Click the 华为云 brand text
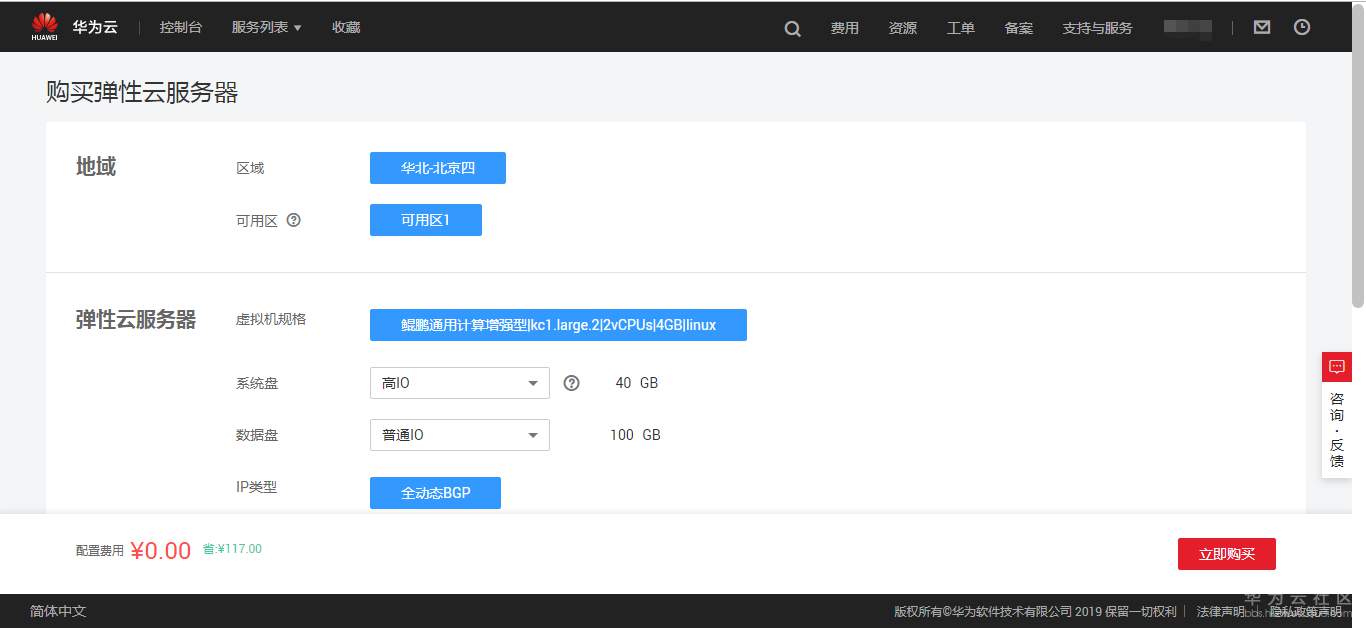The height and width of the screenshot is (628, 1366). [x=95, y=28]
